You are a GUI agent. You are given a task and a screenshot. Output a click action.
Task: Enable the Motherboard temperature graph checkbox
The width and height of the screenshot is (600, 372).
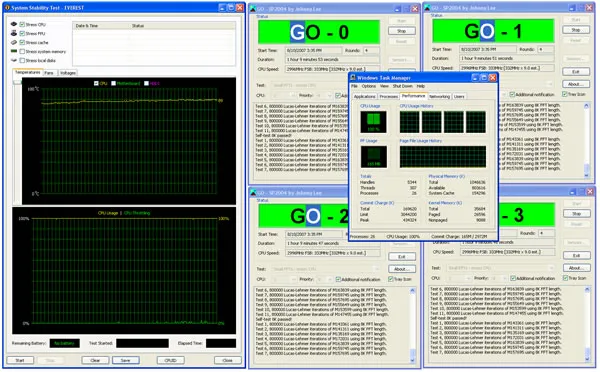114,83
